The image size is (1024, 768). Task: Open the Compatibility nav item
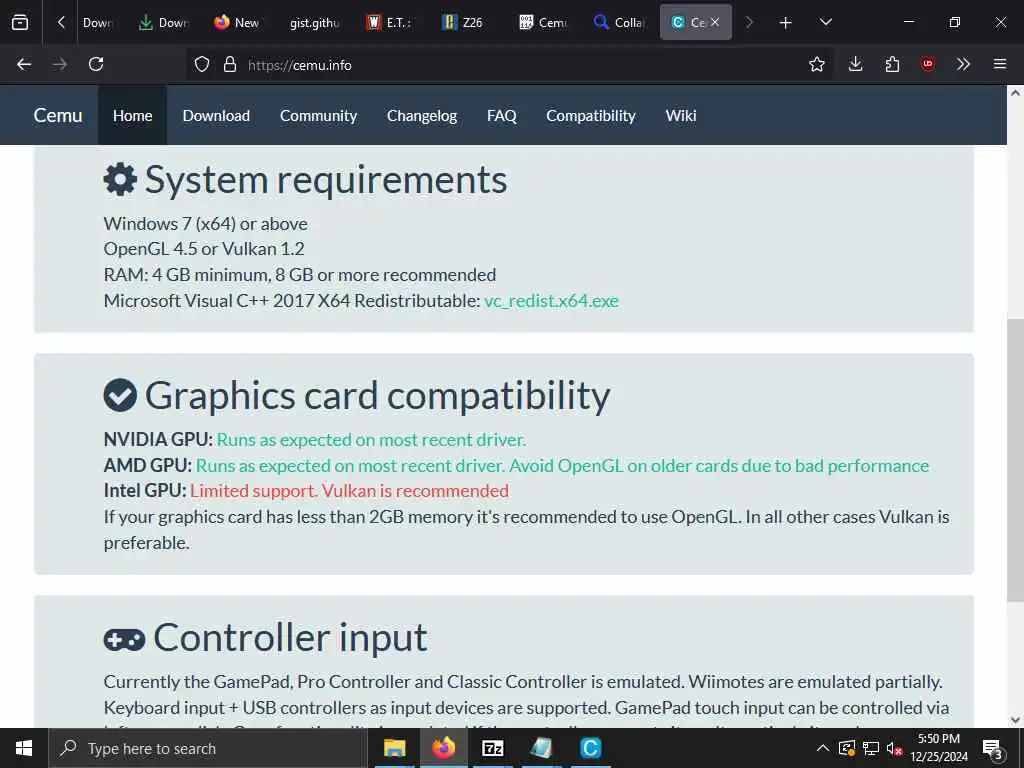click(591, 116)
